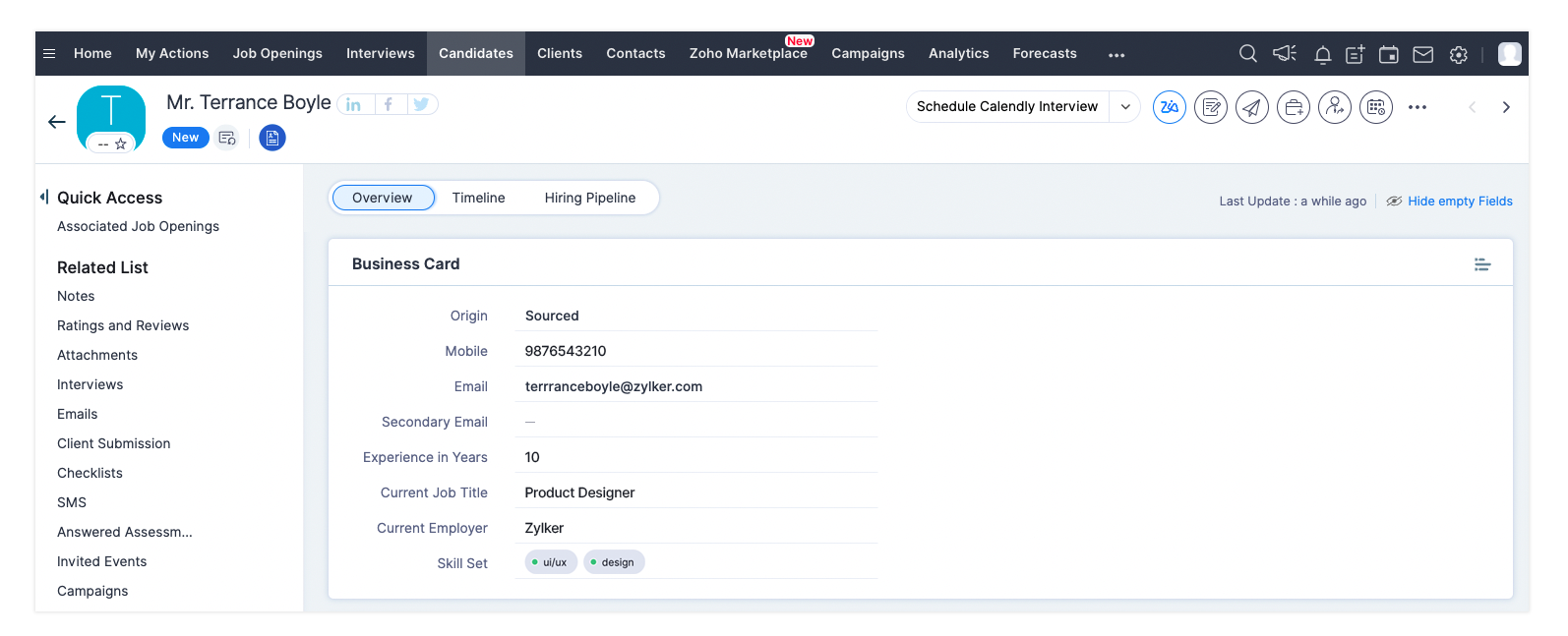Open the announcements megaphone icon
The width and height of the screenshot is (1568, 636).
tap(1284, 54)
